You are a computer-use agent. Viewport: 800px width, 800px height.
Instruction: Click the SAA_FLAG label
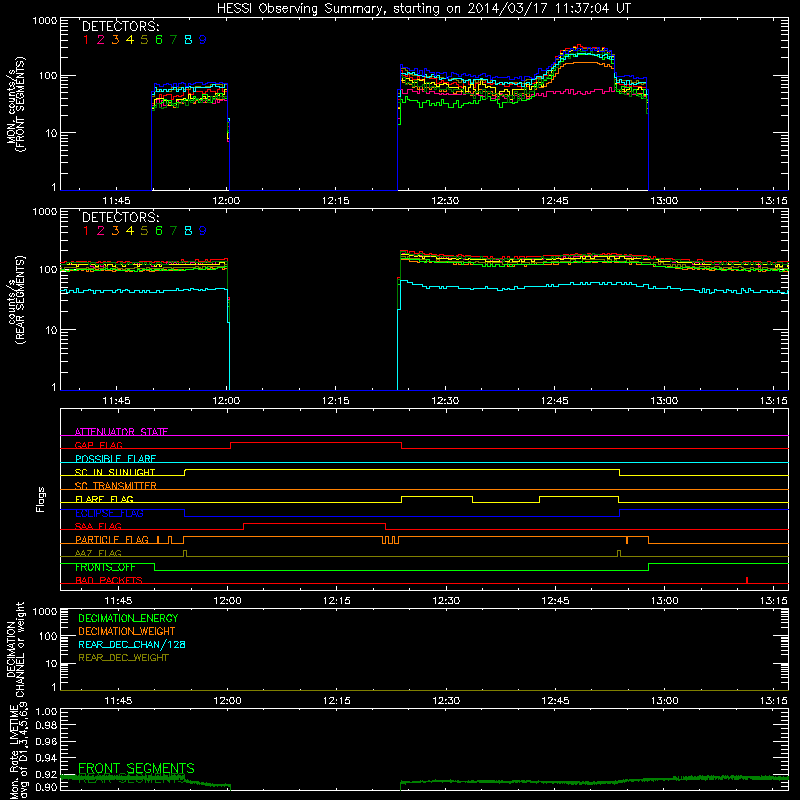tap(98, 526)
